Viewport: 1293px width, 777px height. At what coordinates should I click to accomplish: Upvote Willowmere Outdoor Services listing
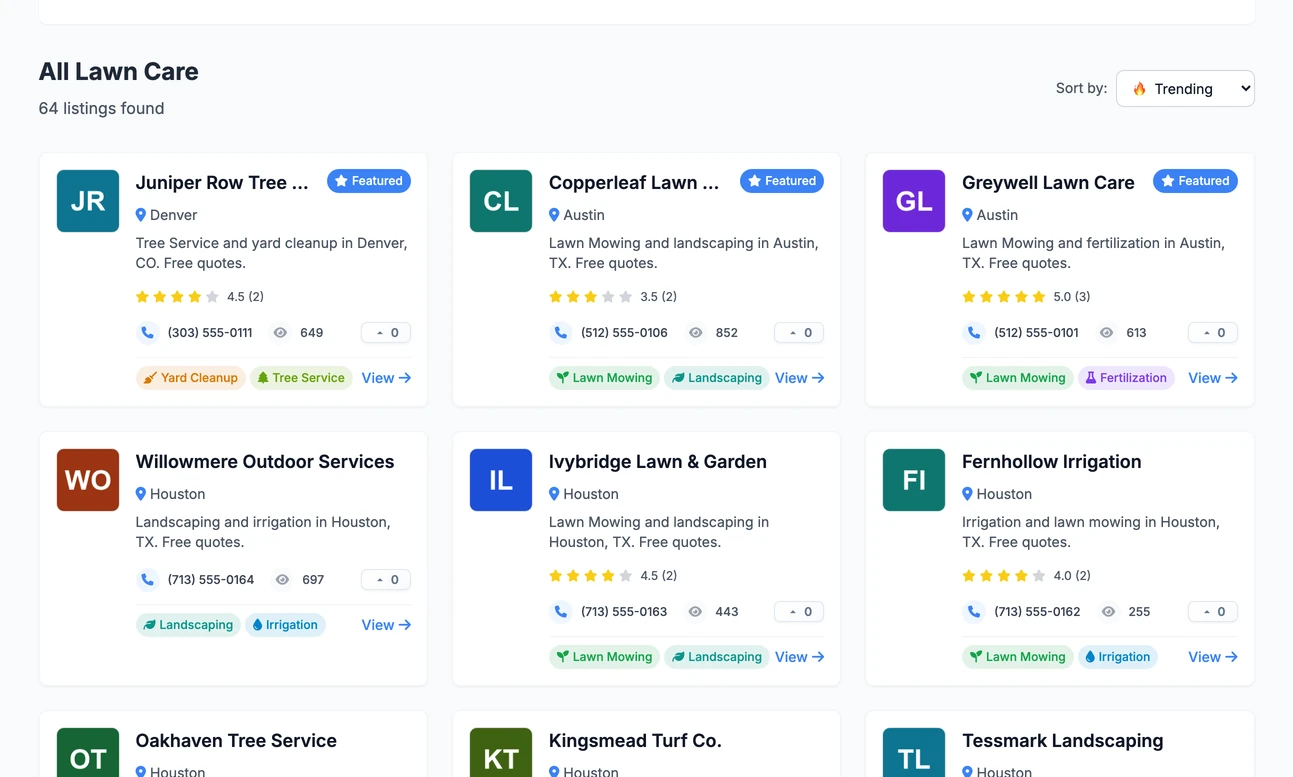coord(386,580)
